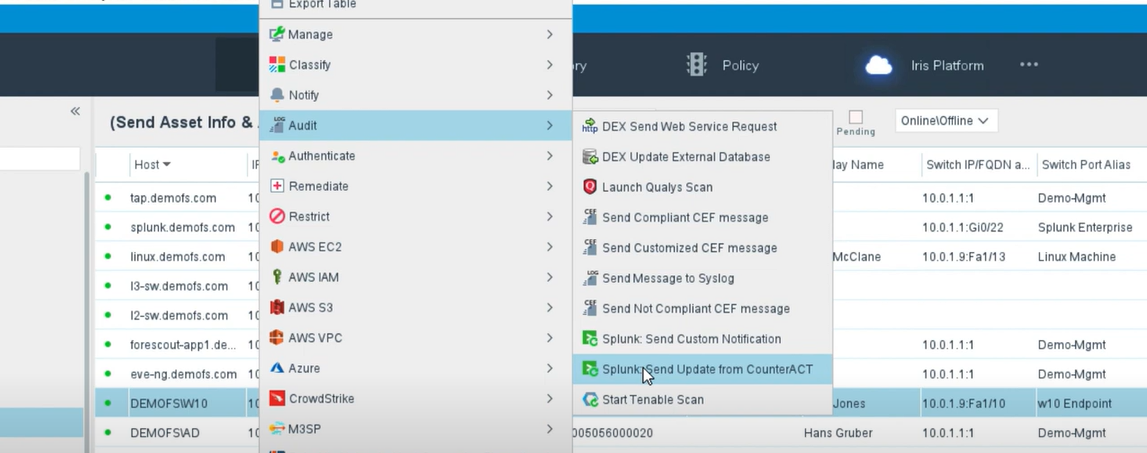The height and width of the screenshot is (453, 1147).
Task: Click the Splunk Enterprise port alias cell
Action: pos(1085,227)
